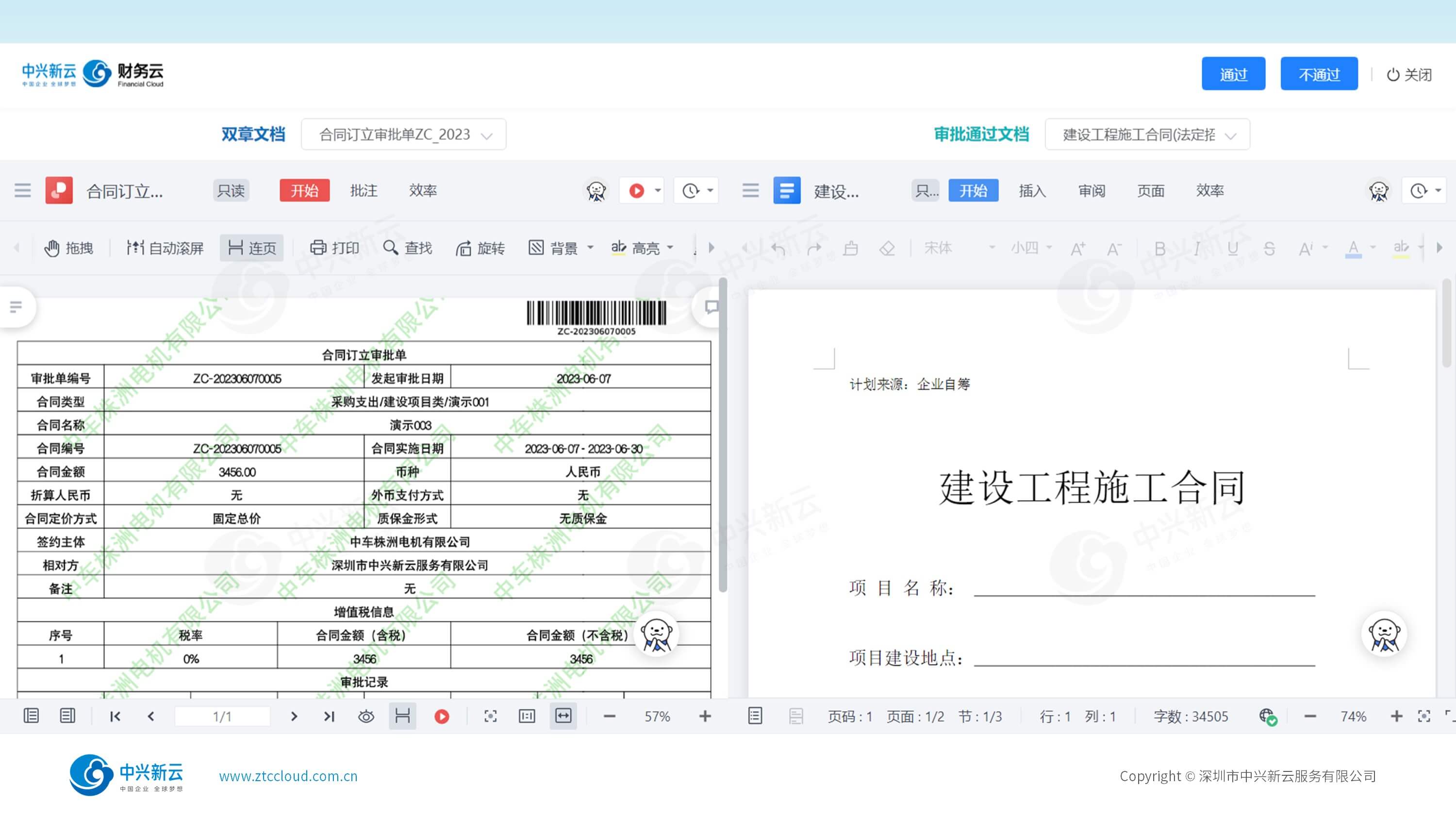The image size is (1456, 819).
Task: Click the 1/1 page number field
Action: click(222, 716)
